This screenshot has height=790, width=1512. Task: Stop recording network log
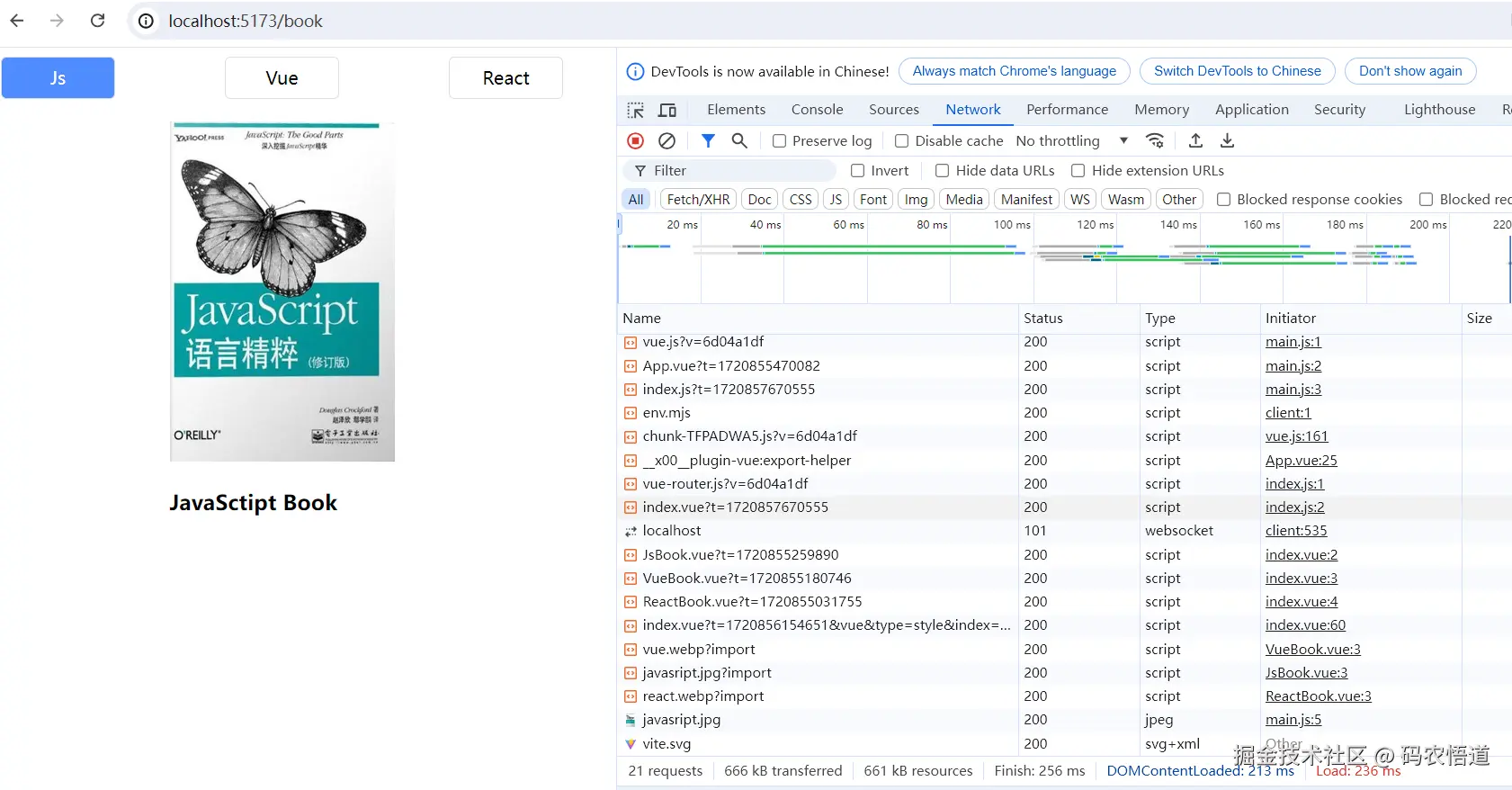tap(635, 140)
